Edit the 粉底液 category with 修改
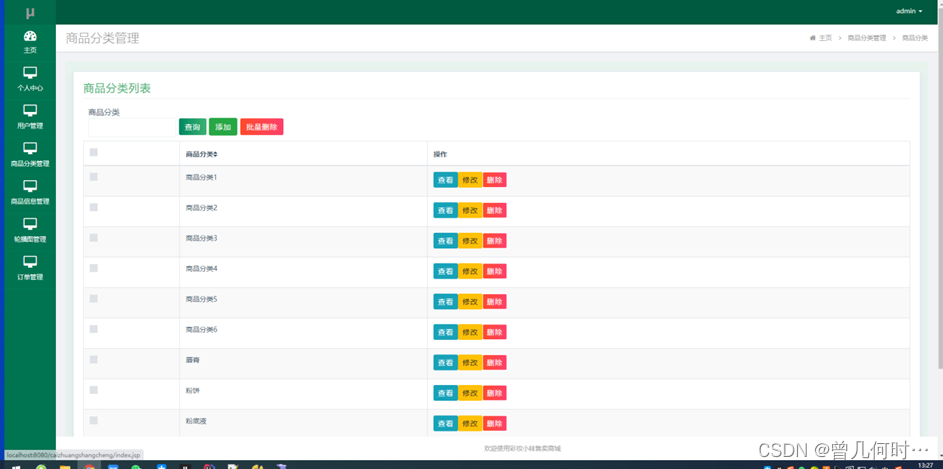 [470, 423]
